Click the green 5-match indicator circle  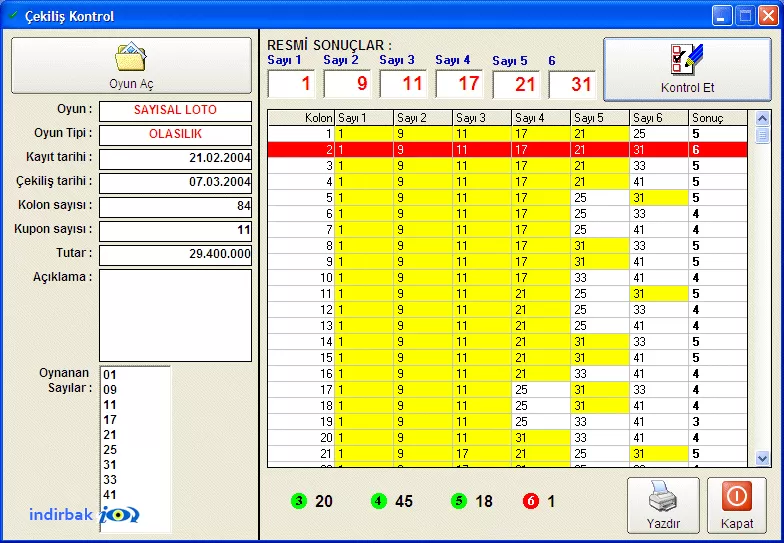(x=458, y=500)
